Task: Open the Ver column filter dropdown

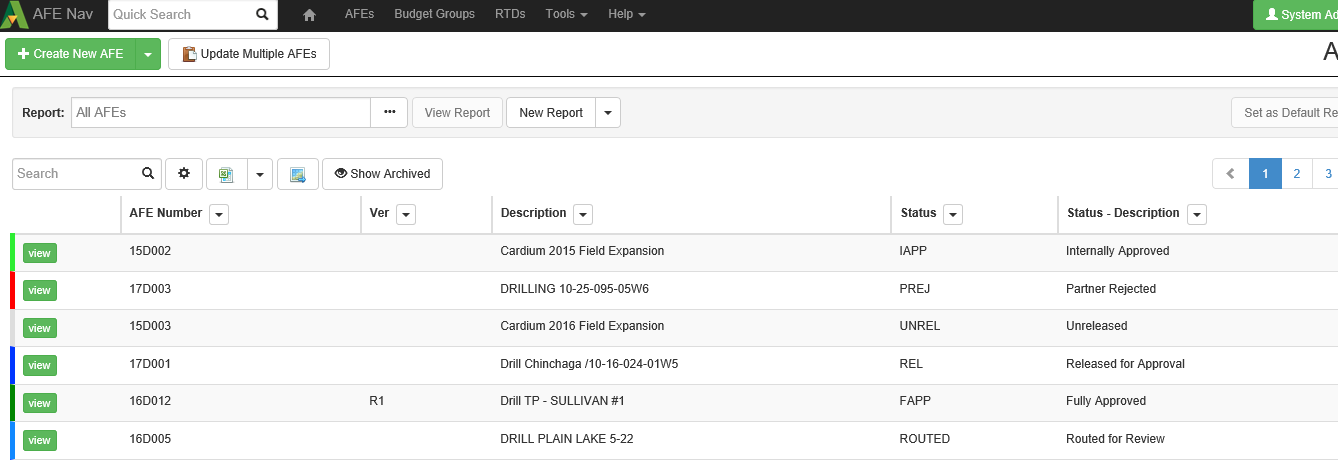Action: (x=406, y=214)
